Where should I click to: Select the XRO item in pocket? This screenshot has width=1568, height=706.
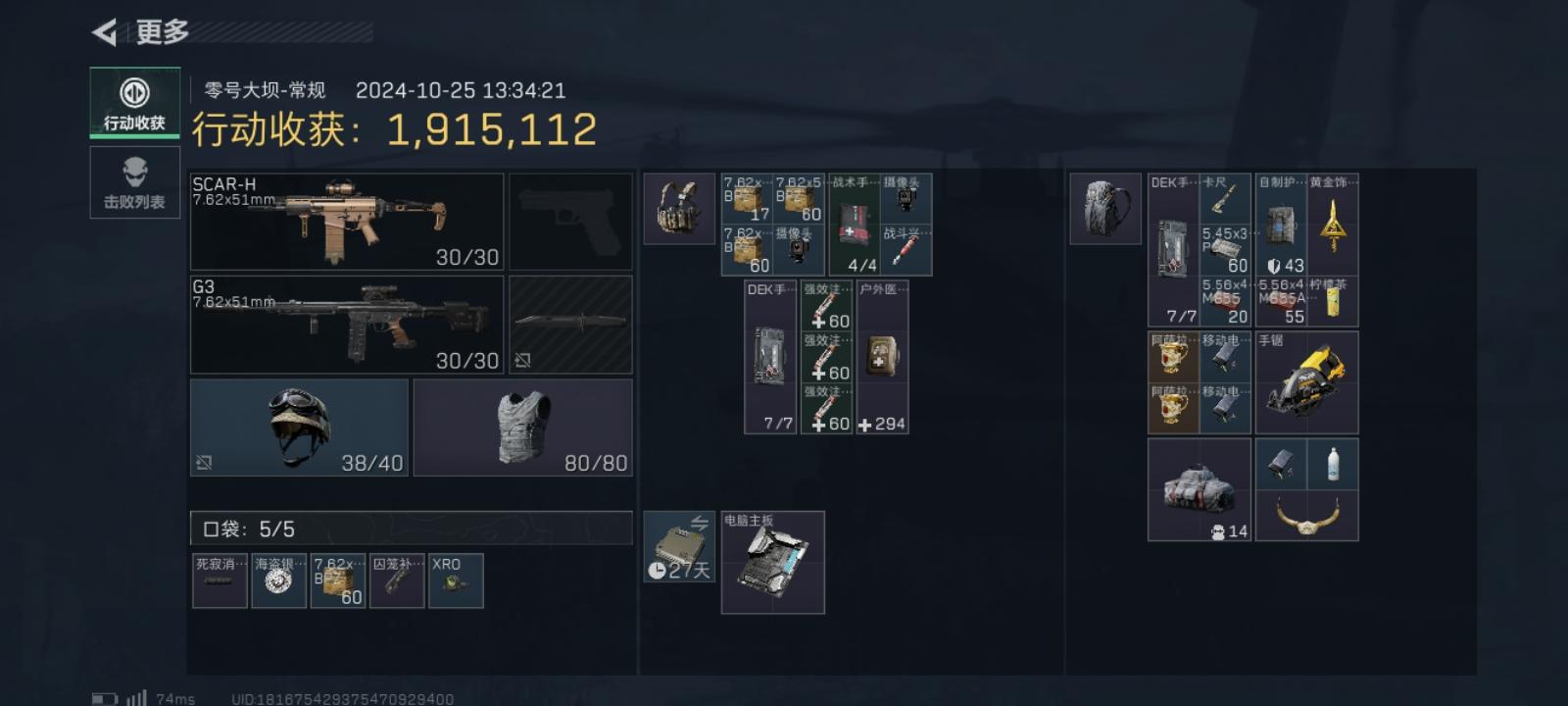[456, 581]
